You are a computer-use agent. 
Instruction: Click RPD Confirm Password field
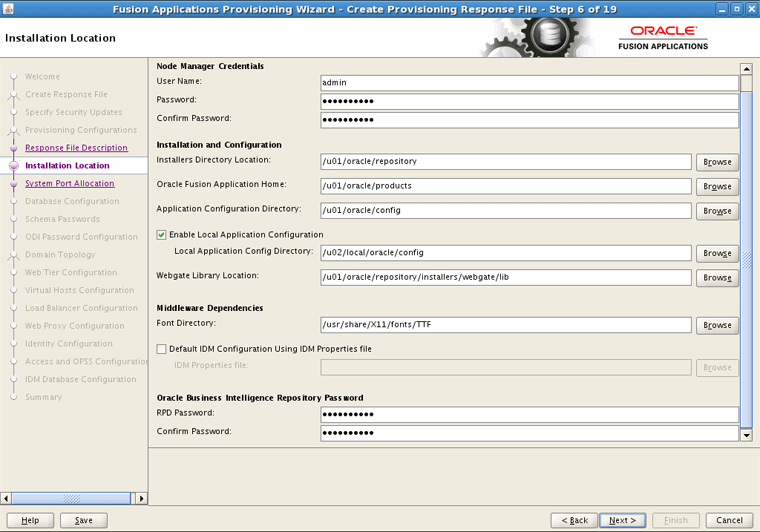[x=529, y=433]
